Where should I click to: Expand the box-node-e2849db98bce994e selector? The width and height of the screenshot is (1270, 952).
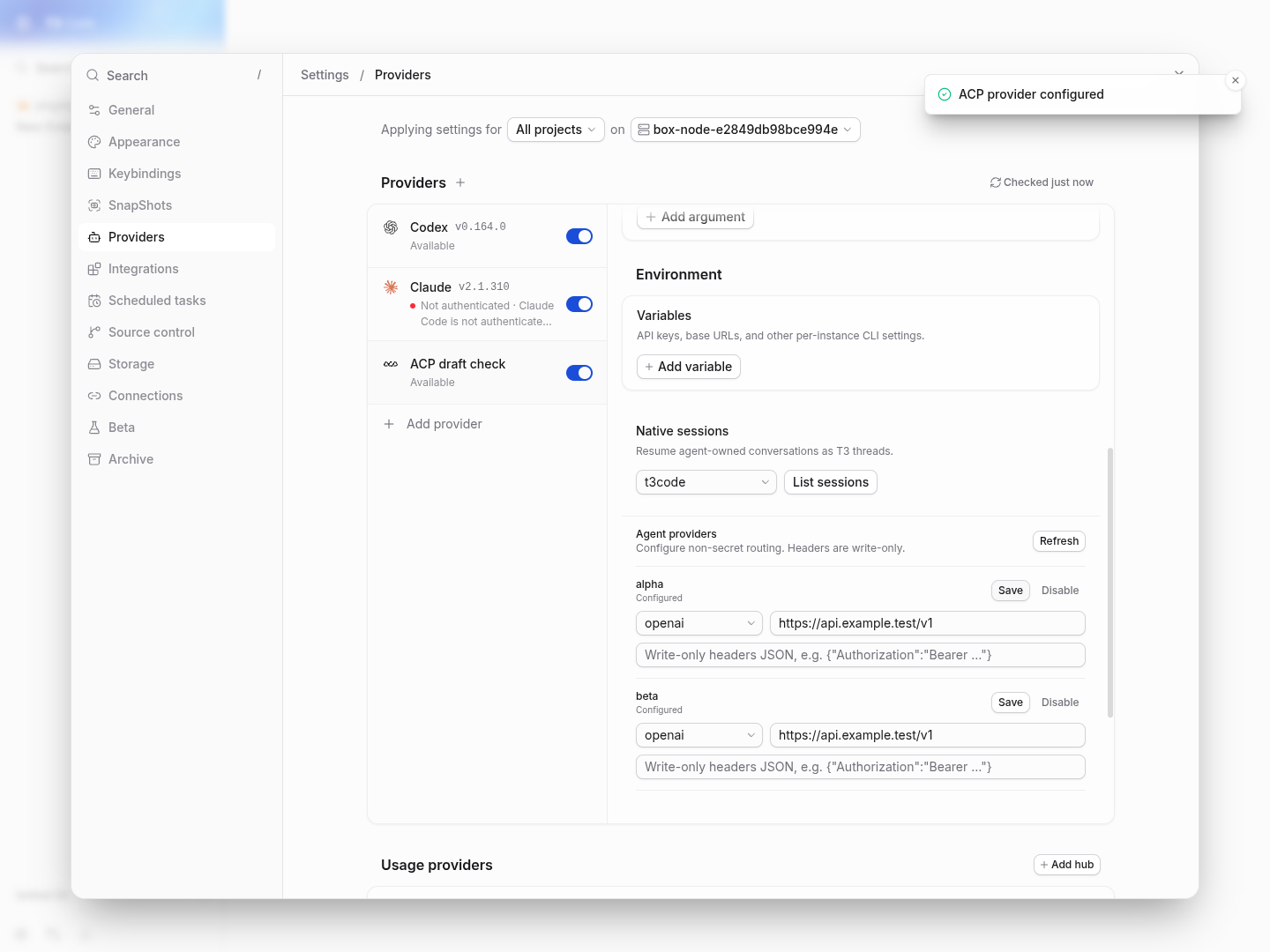tap(745, 130)
